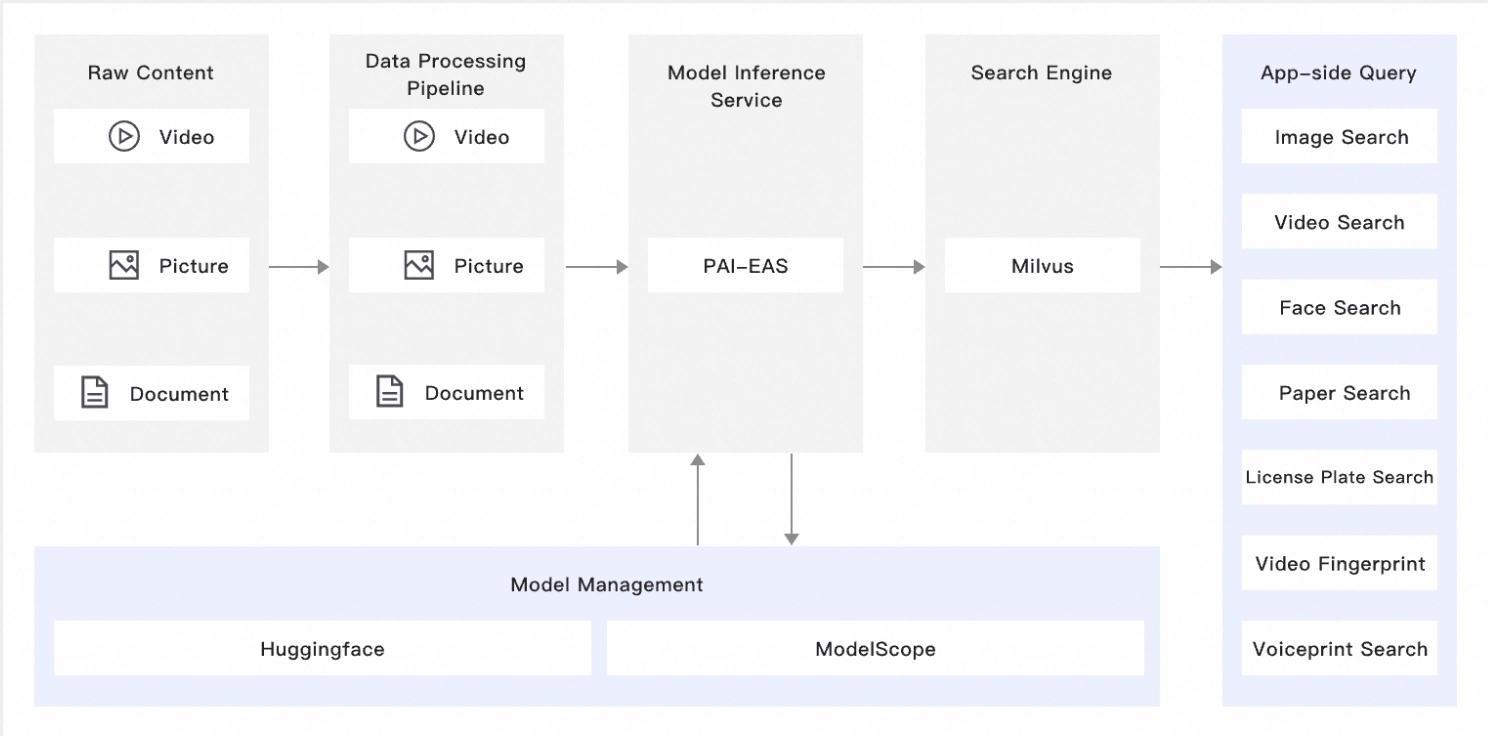Choose Video Search option
1488x736 pixels.
[x=1340, y=222]
